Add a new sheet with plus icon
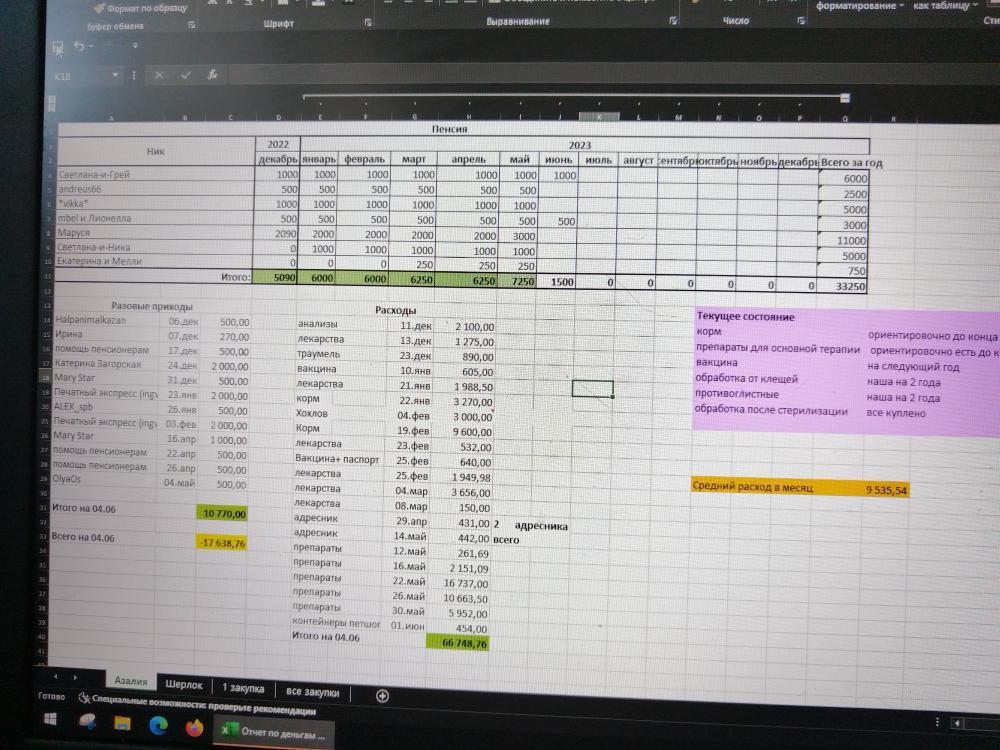The width and height of the screenshot is (1000, 750). [382, 695]
